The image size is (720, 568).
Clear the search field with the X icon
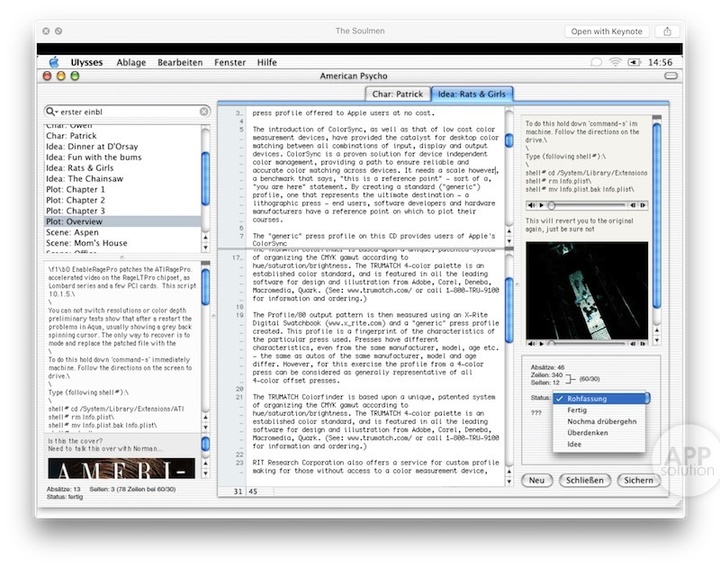(x=204, y=112)
